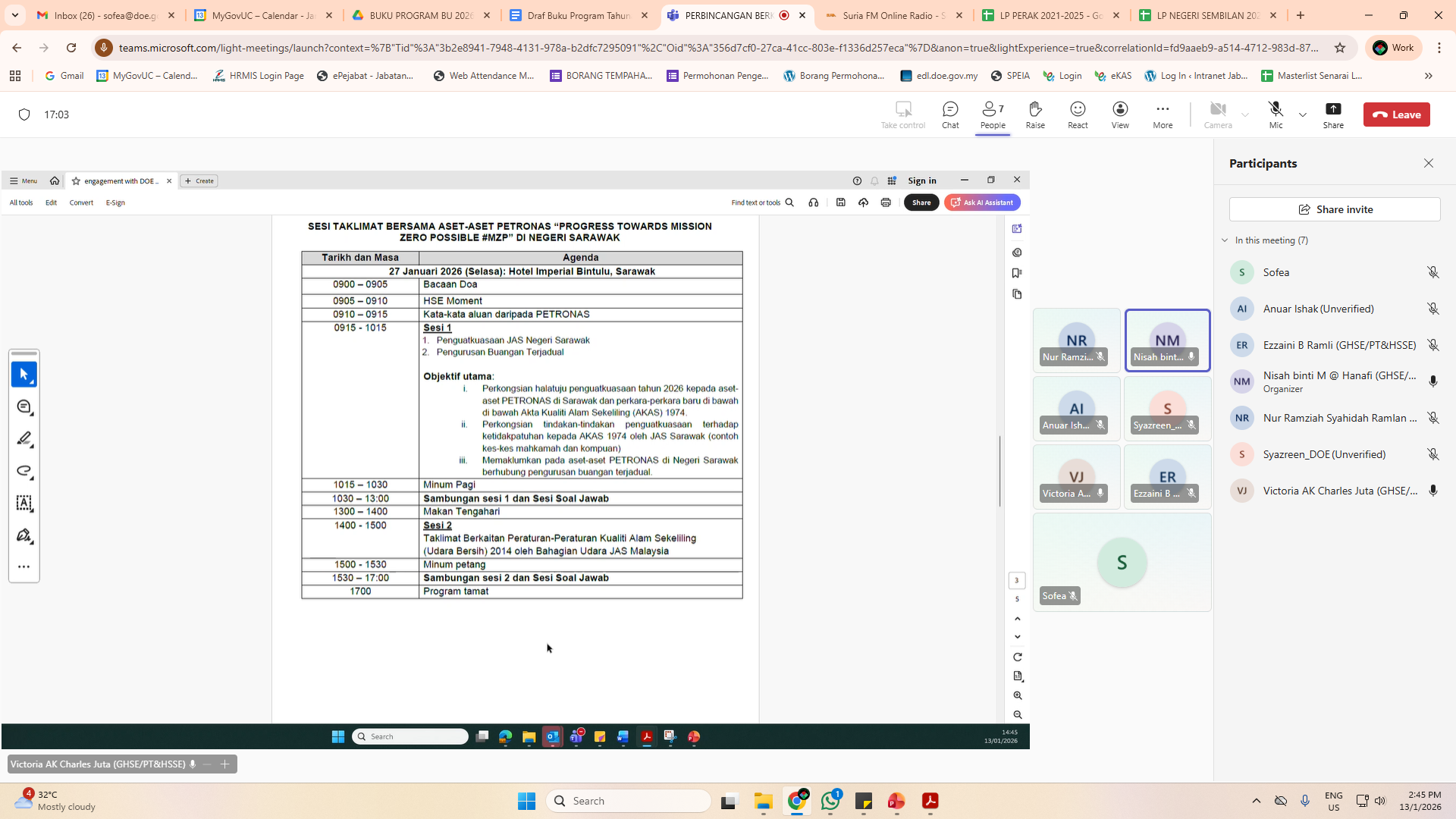Image resolution: width=1456 pixels, height=819 pixels.
Task: Bookmark this page with the star icon
Action: coord(1340,48)
